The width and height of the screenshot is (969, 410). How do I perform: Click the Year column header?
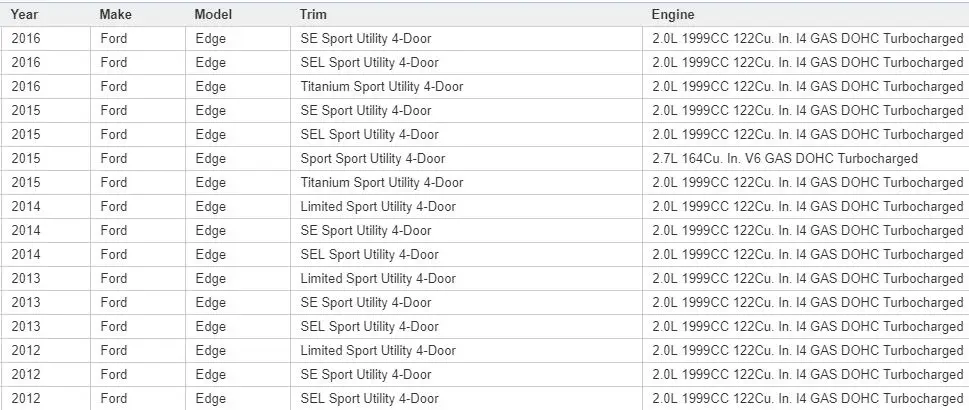click(24, 14)
